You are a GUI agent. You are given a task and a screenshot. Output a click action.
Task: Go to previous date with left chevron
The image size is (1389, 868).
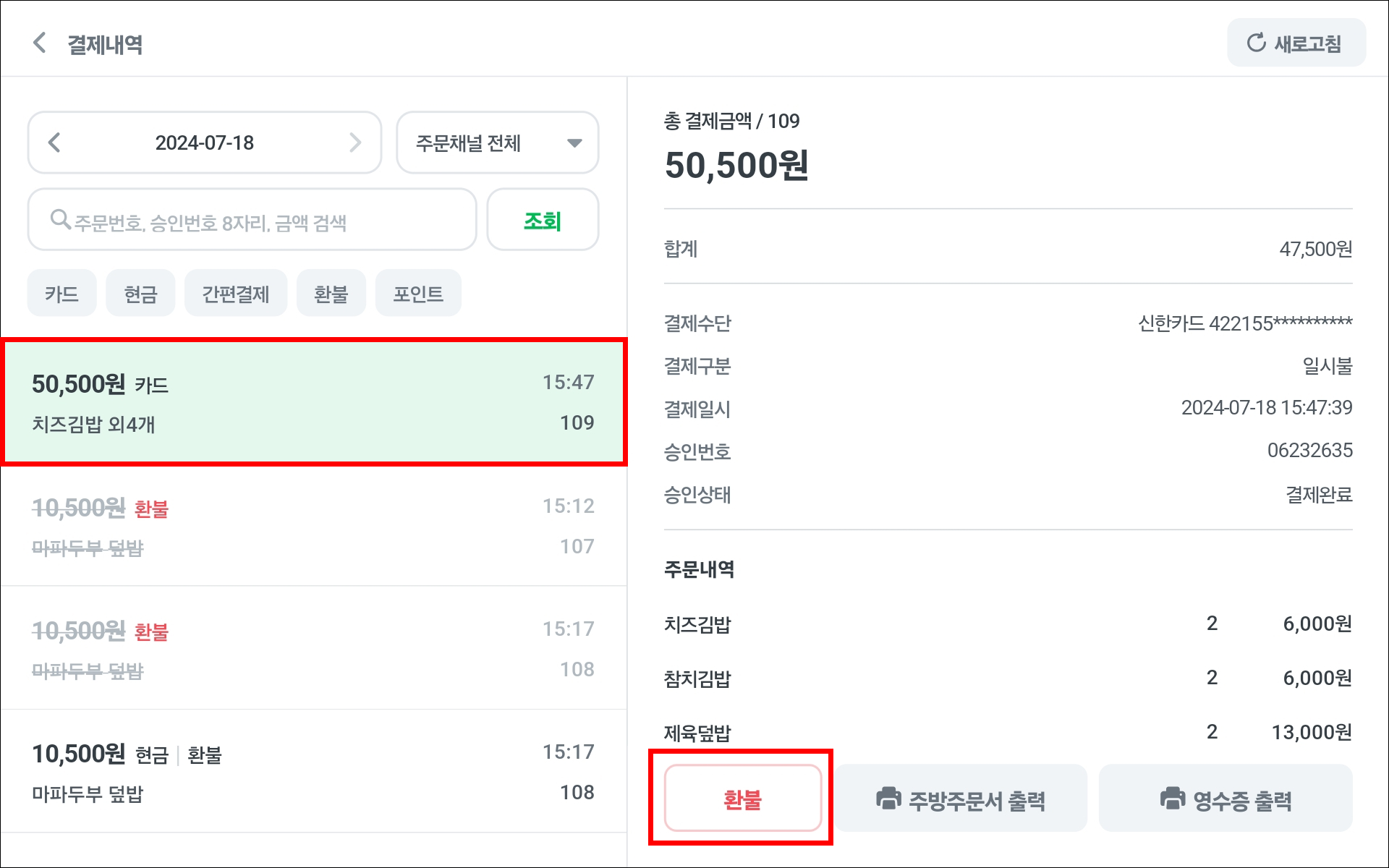coord(54,142)
